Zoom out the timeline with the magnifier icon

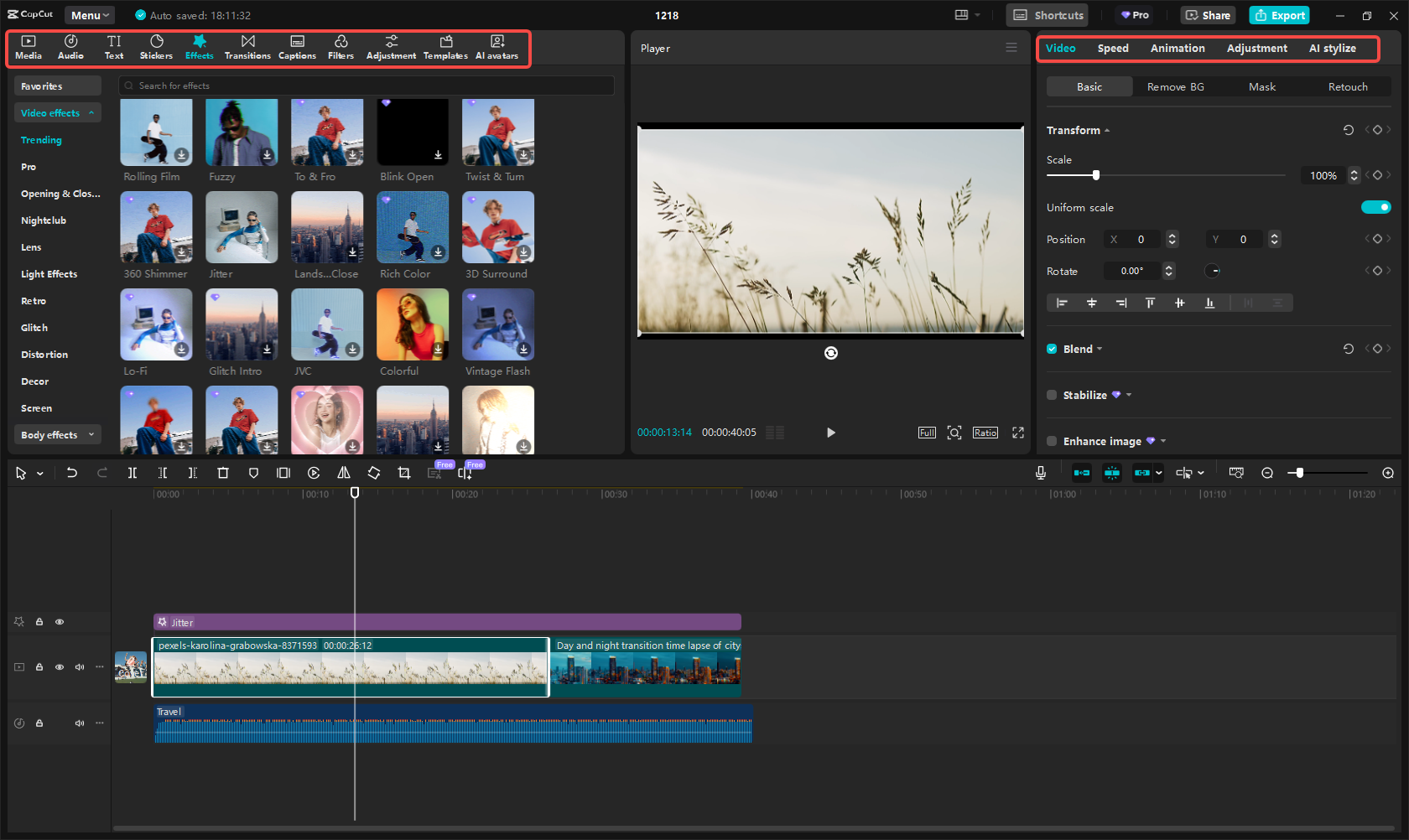(1267, 473)
